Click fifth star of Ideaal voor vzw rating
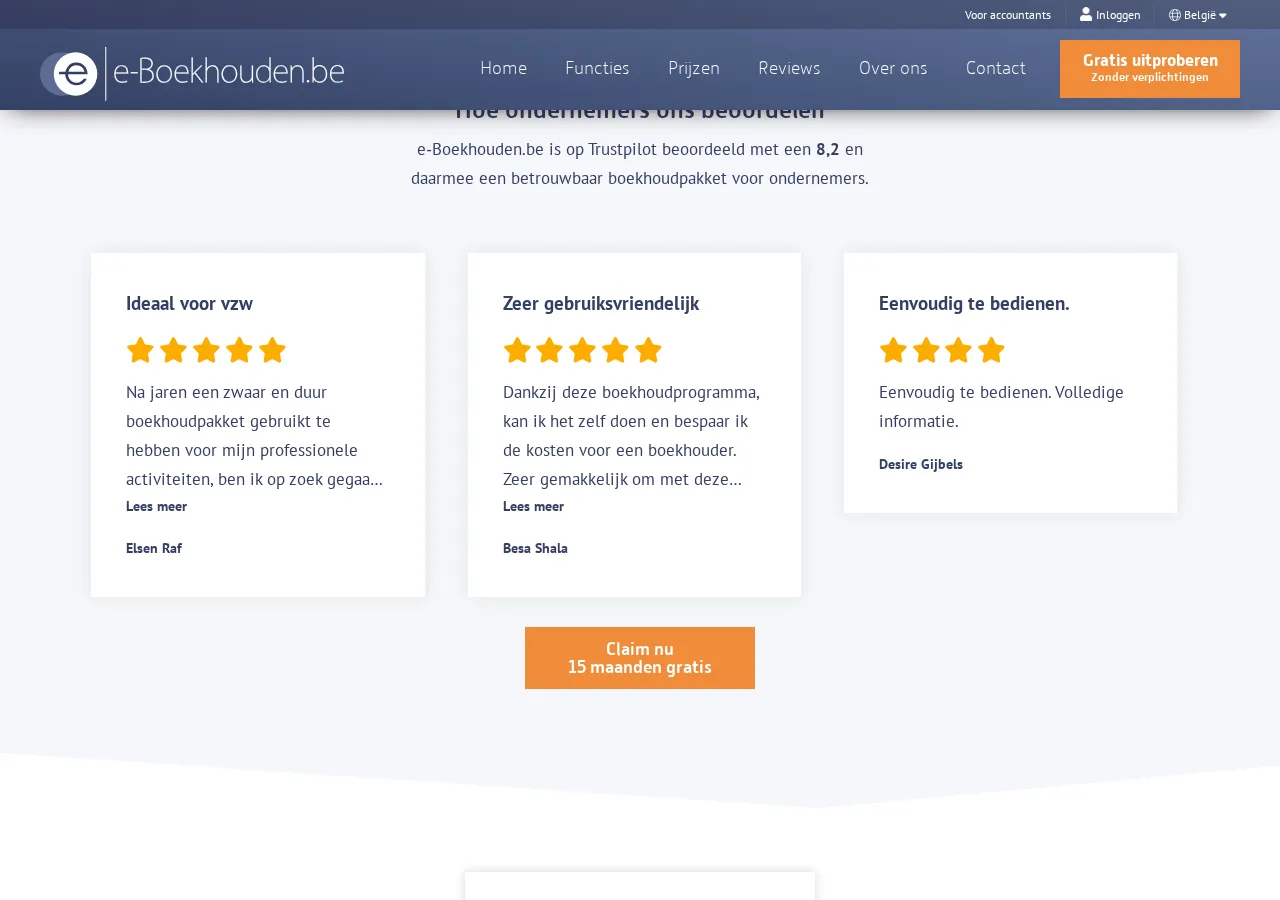The height and width of the screenshot is (900, 1280). pos(272,350)
